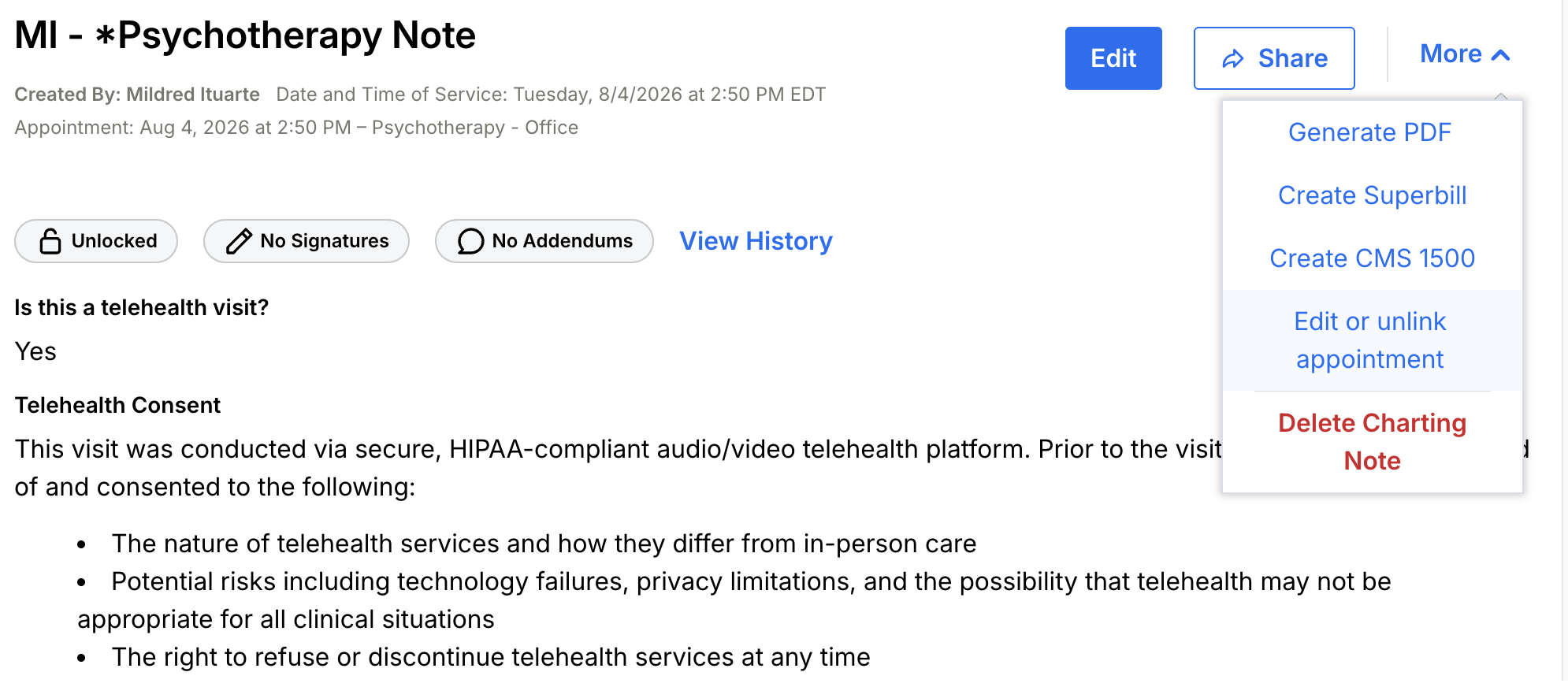Open the No Addendums pill
The height and width of the screenshot is (698, 1568).
[x=544, y=241]
